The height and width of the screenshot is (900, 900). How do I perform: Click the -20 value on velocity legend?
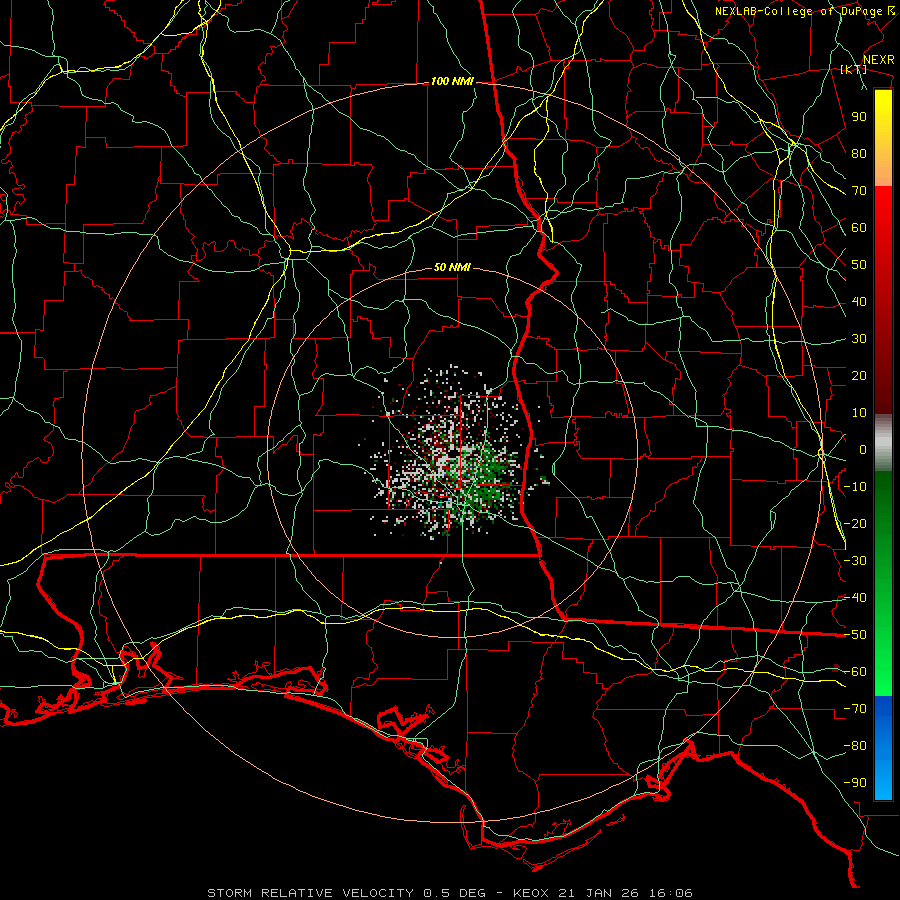tap(855, 523)
